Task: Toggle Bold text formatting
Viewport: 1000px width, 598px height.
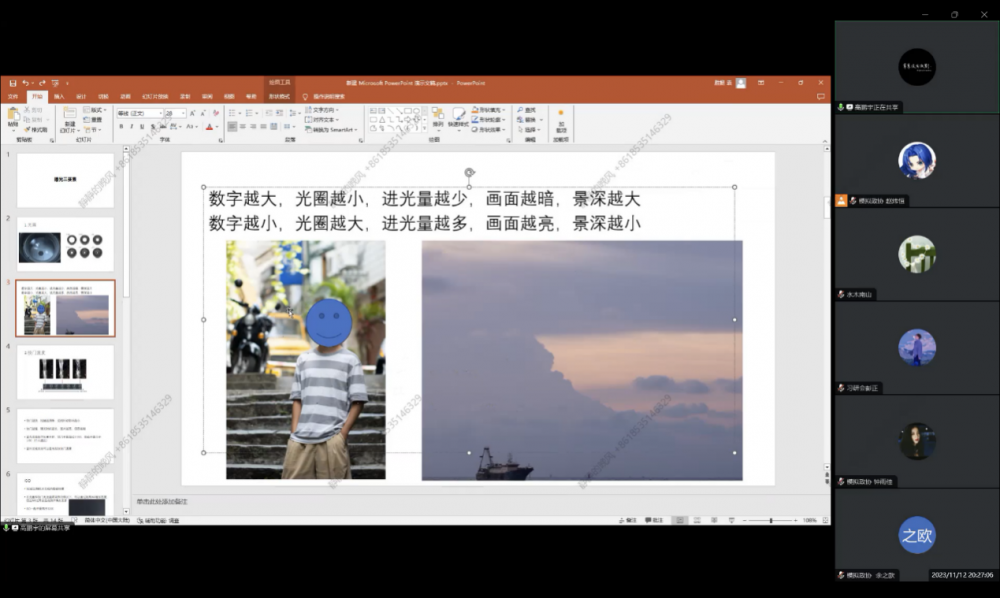Action: [x=122, y=127]
